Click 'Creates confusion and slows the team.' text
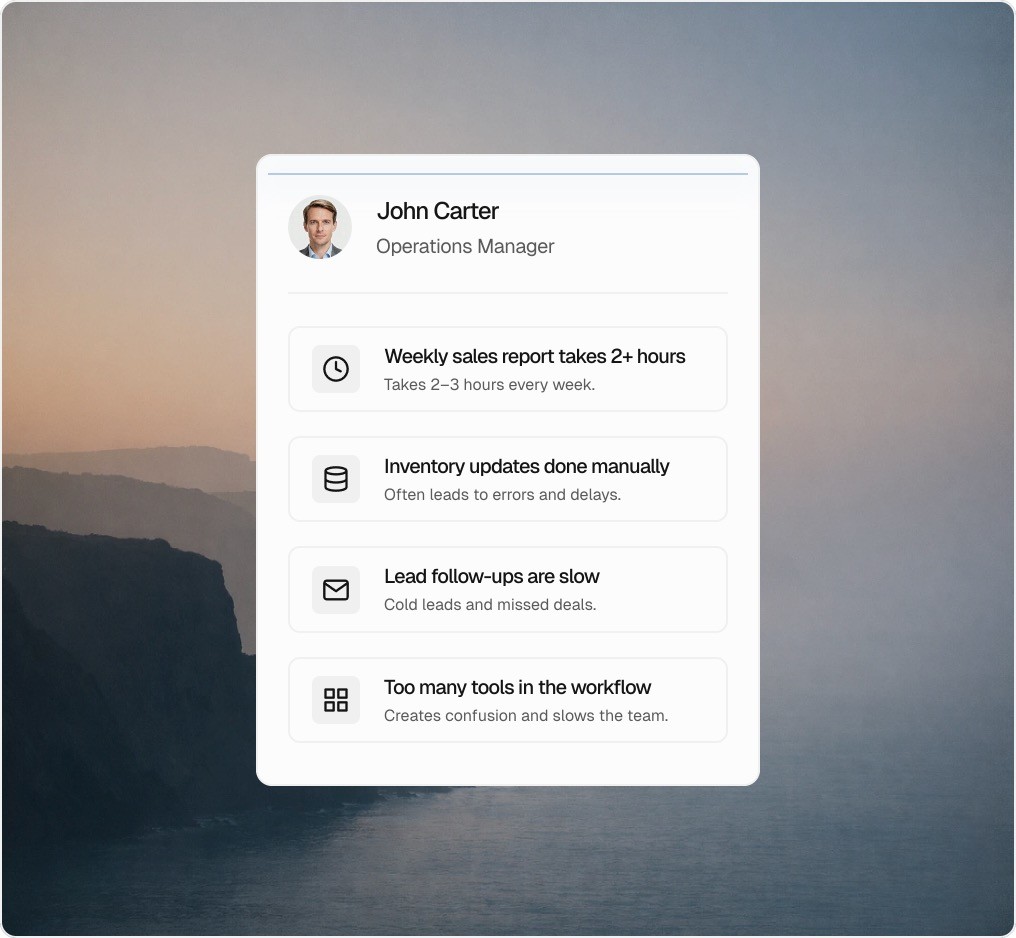1016x938 pixels. [525, 716]
